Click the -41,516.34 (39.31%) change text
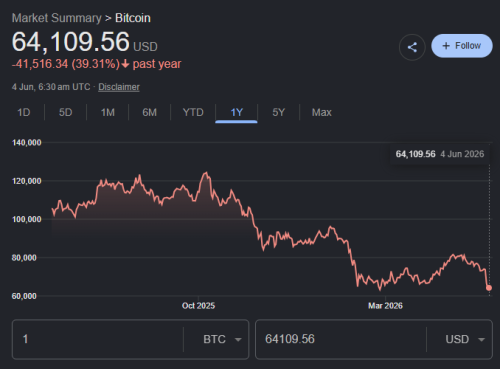 tap(66, 64)
